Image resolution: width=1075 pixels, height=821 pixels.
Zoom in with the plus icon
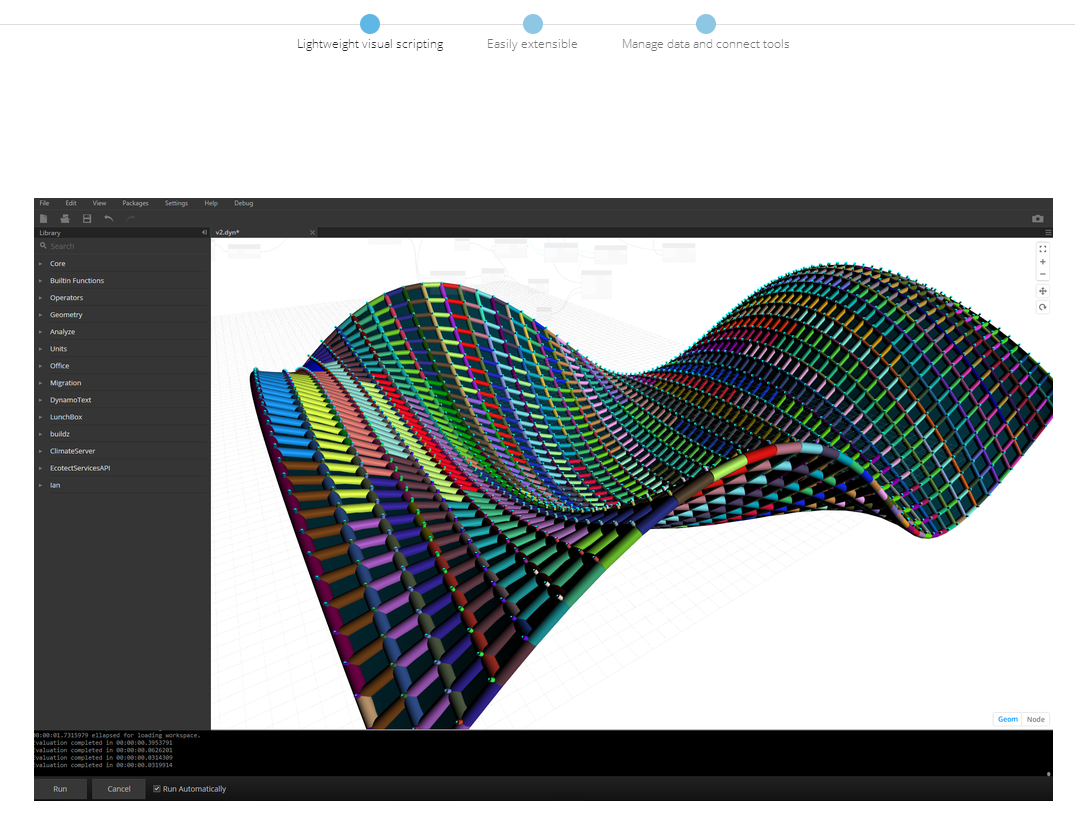coord(1043,262)
